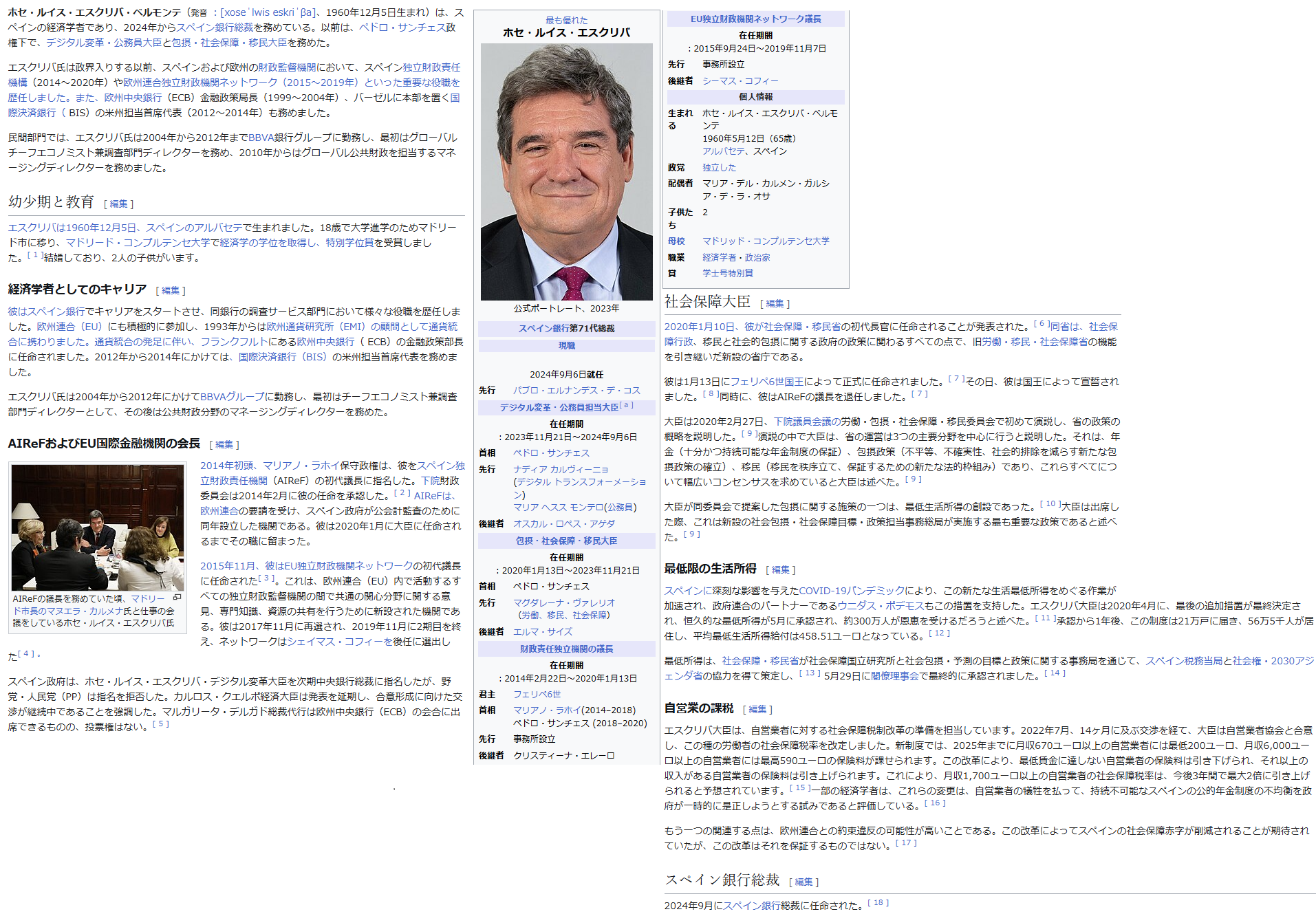Click footnote reference 1 in education section
This screenshot has height=914, width=1316.
coord(35,255)
